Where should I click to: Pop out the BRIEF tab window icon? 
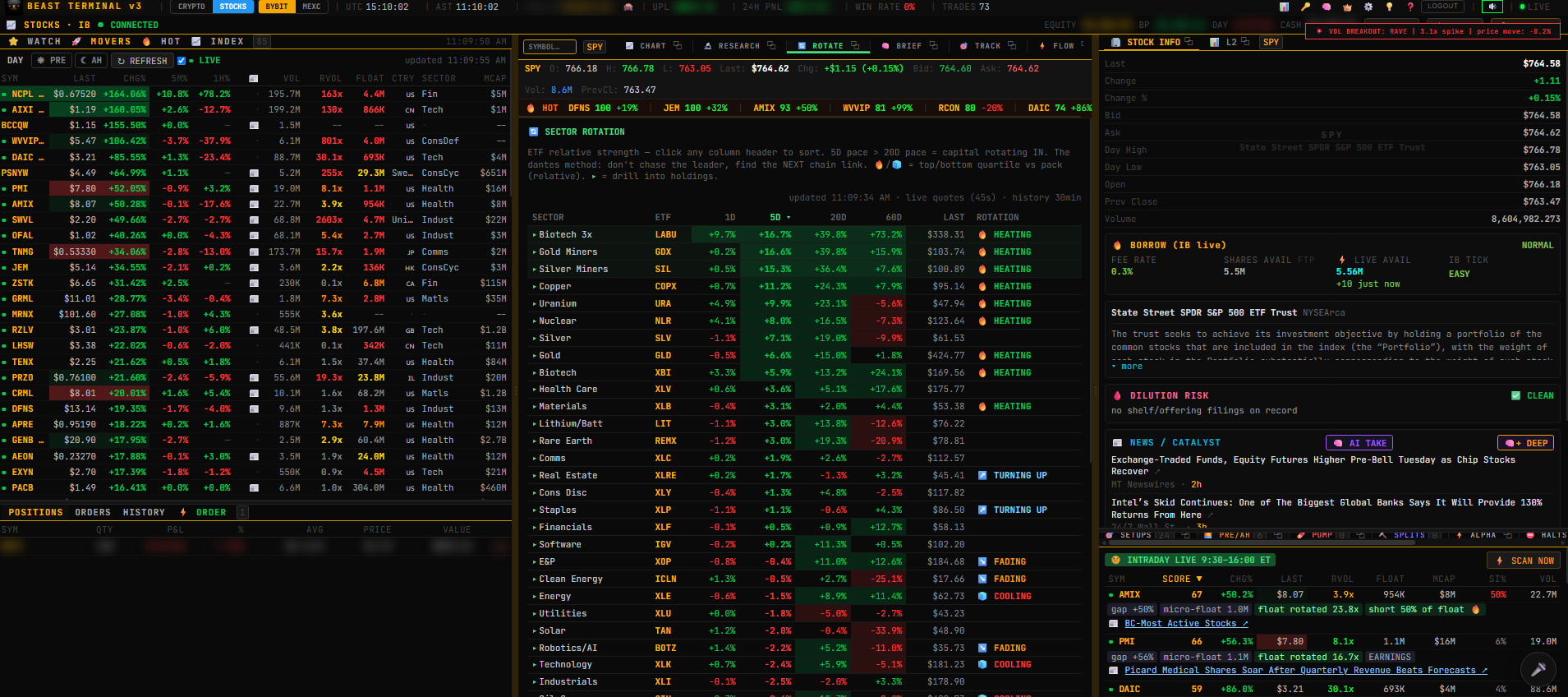(x=934, y=45)
